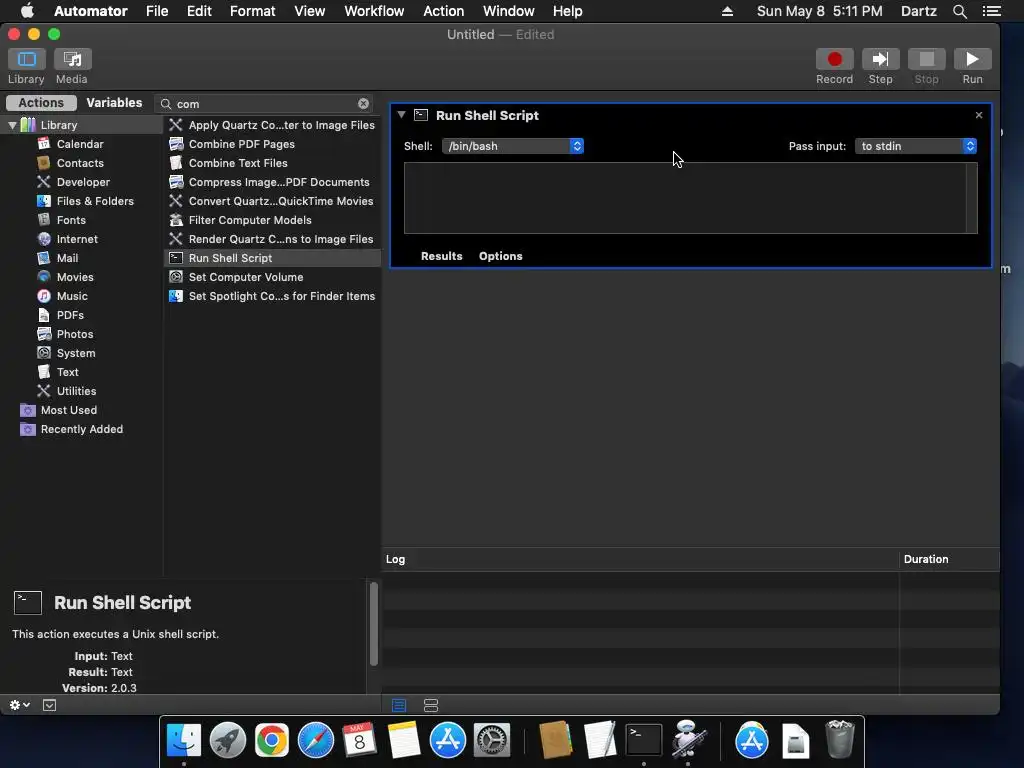Run the workflow with Run button
The image size is (1024, 768).
(x=972, y=59)
